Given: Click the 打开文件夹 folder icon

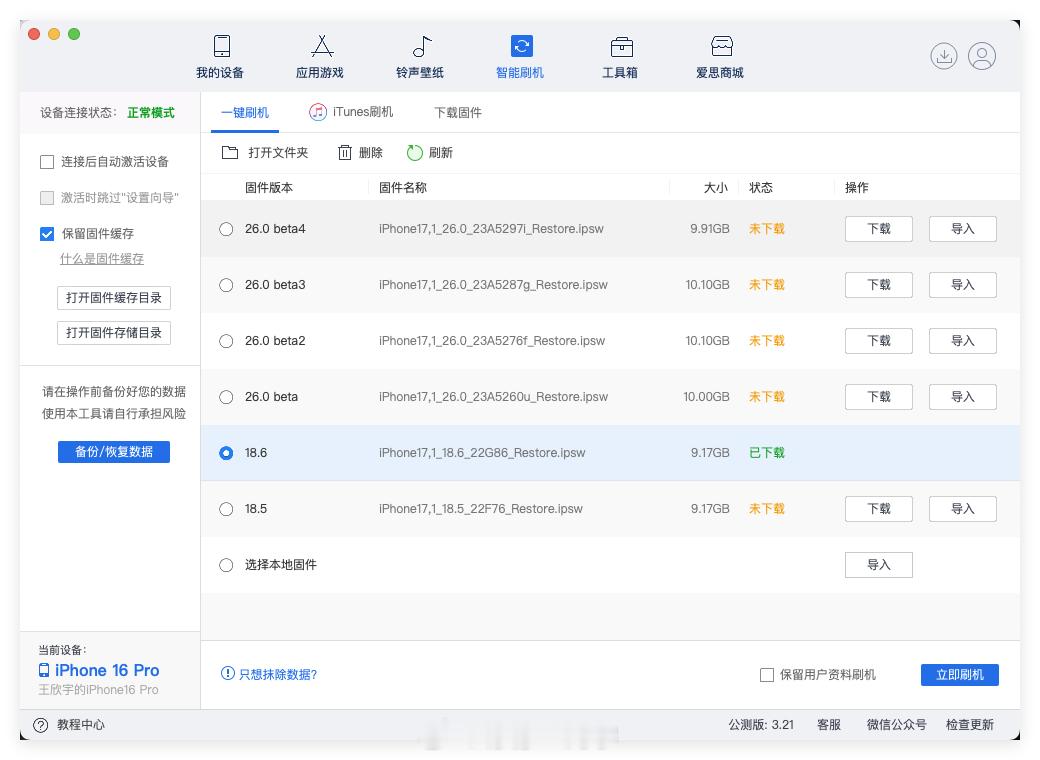Looking at the screenshot, I should click(229, 153).
